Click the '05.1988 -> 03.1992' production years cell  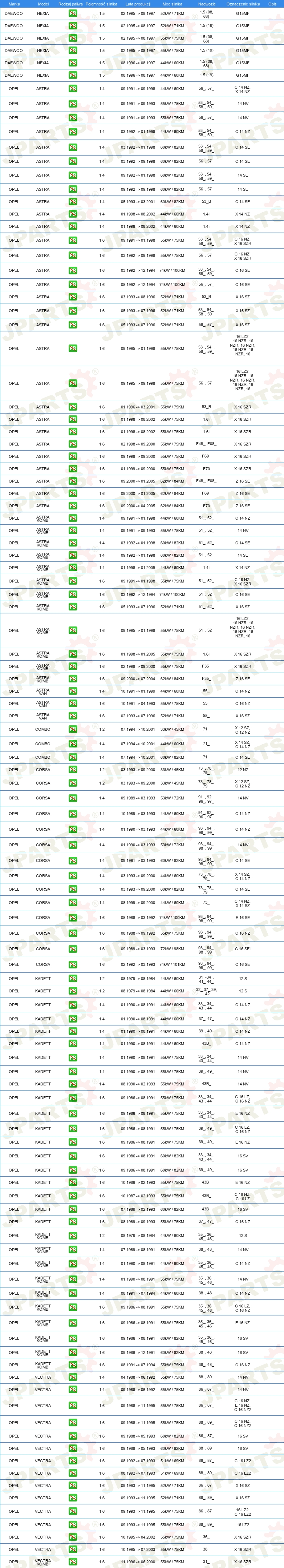[137, 918]
